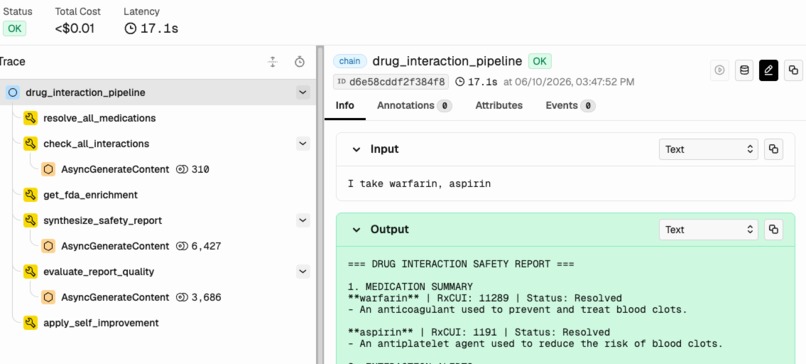Open the get_fda_enrichment span

(x=90, y=195)
